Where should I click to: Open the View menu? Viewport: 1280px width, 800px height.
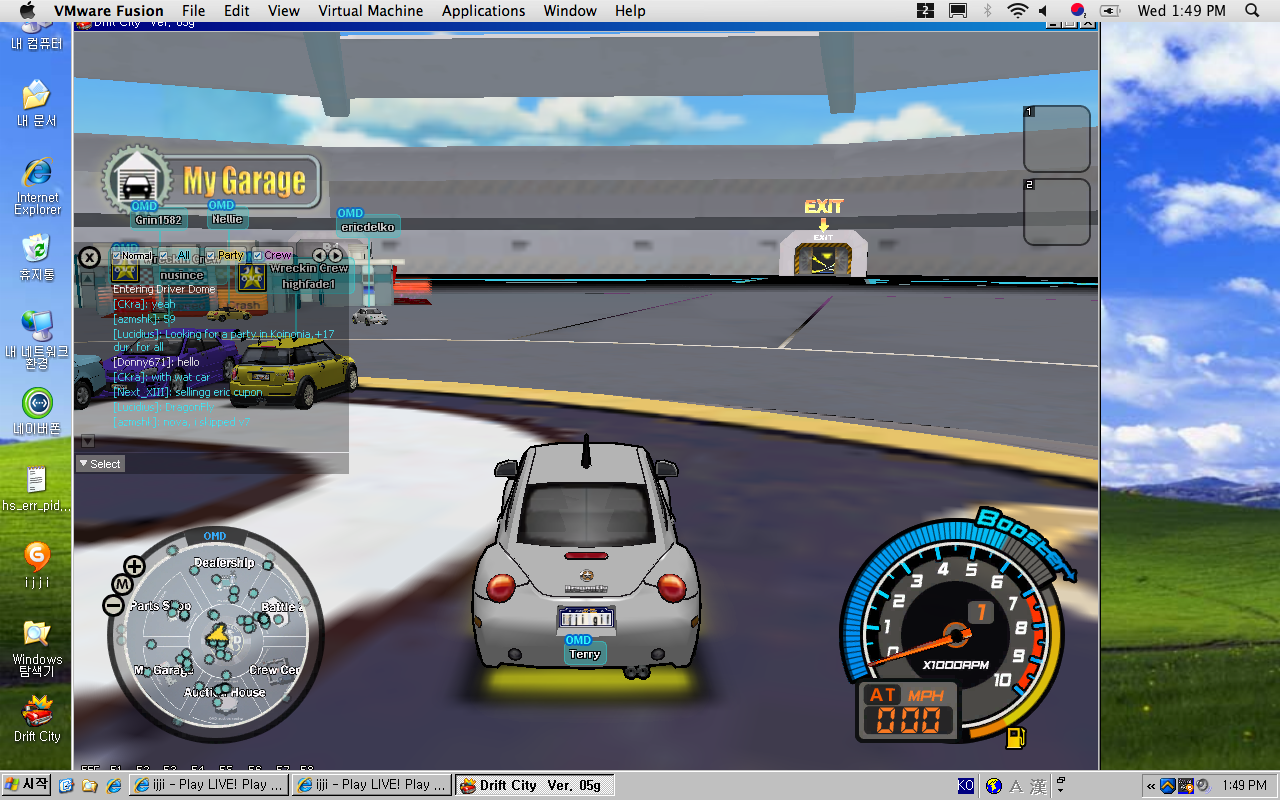284,11
